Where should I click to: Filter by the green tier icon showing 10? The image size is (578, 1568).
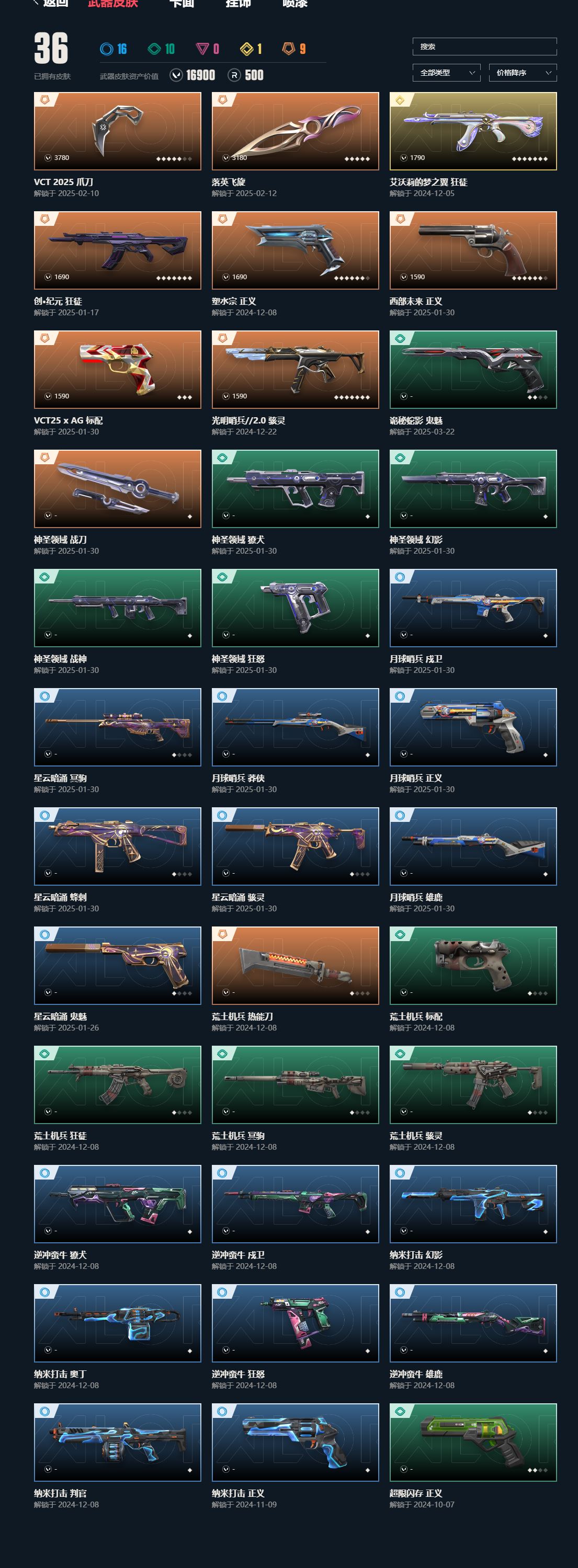click(155, 49)
